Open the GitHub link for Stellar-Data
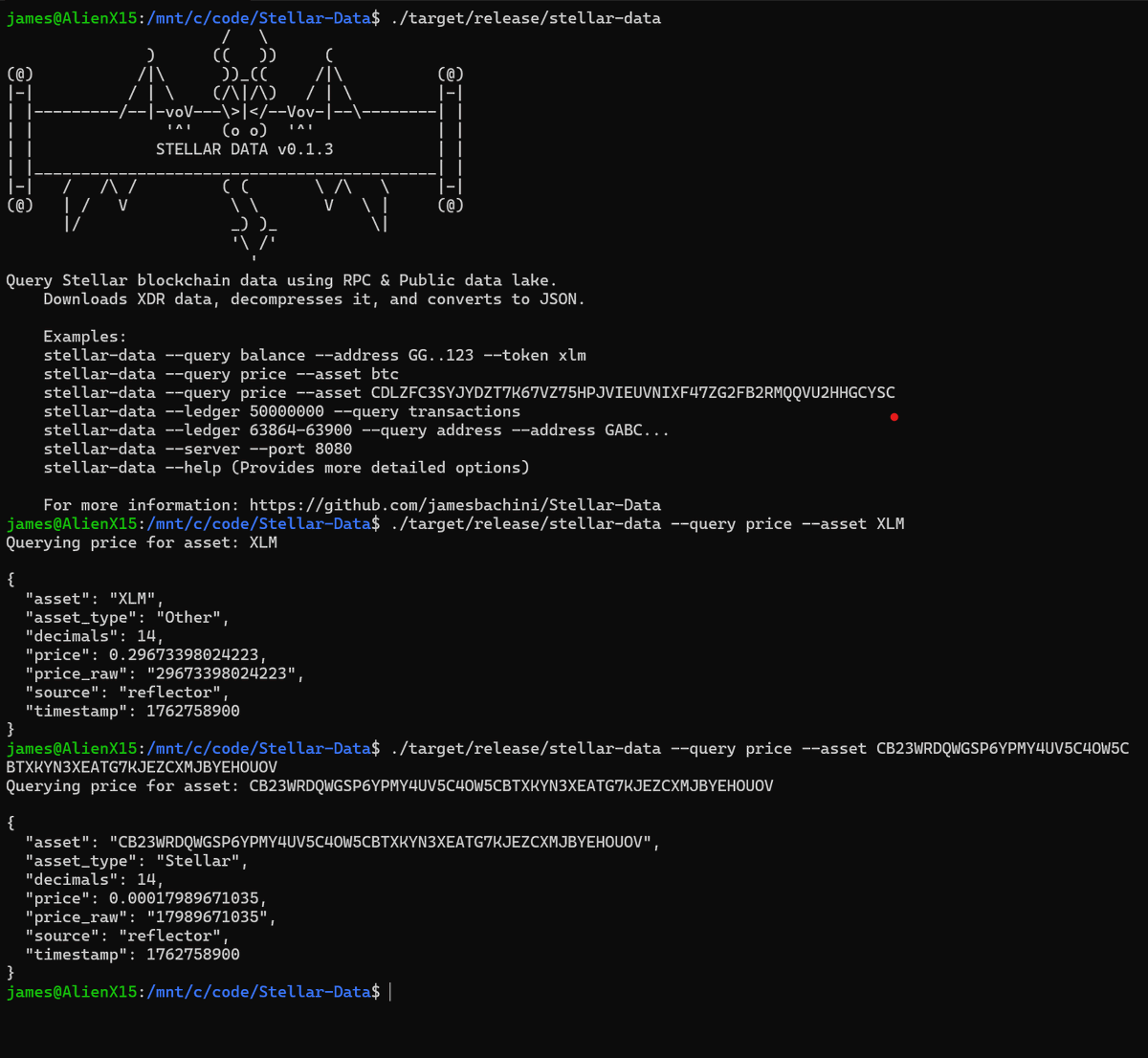Screen dimensions: 1148x1058 click(454, 504)
